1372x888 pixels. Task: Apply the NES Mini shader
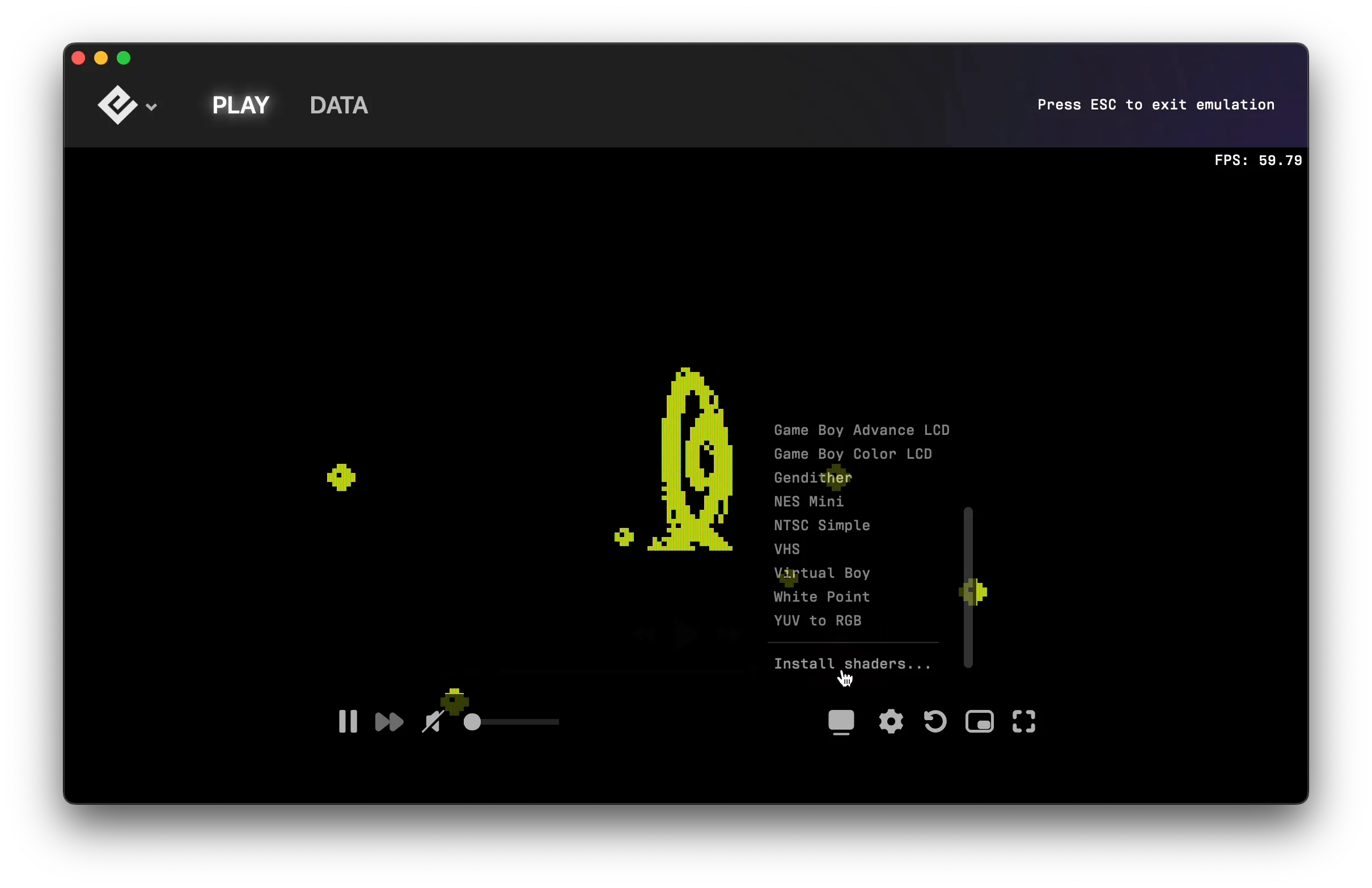pyautogui.click(x=809, y=502)
